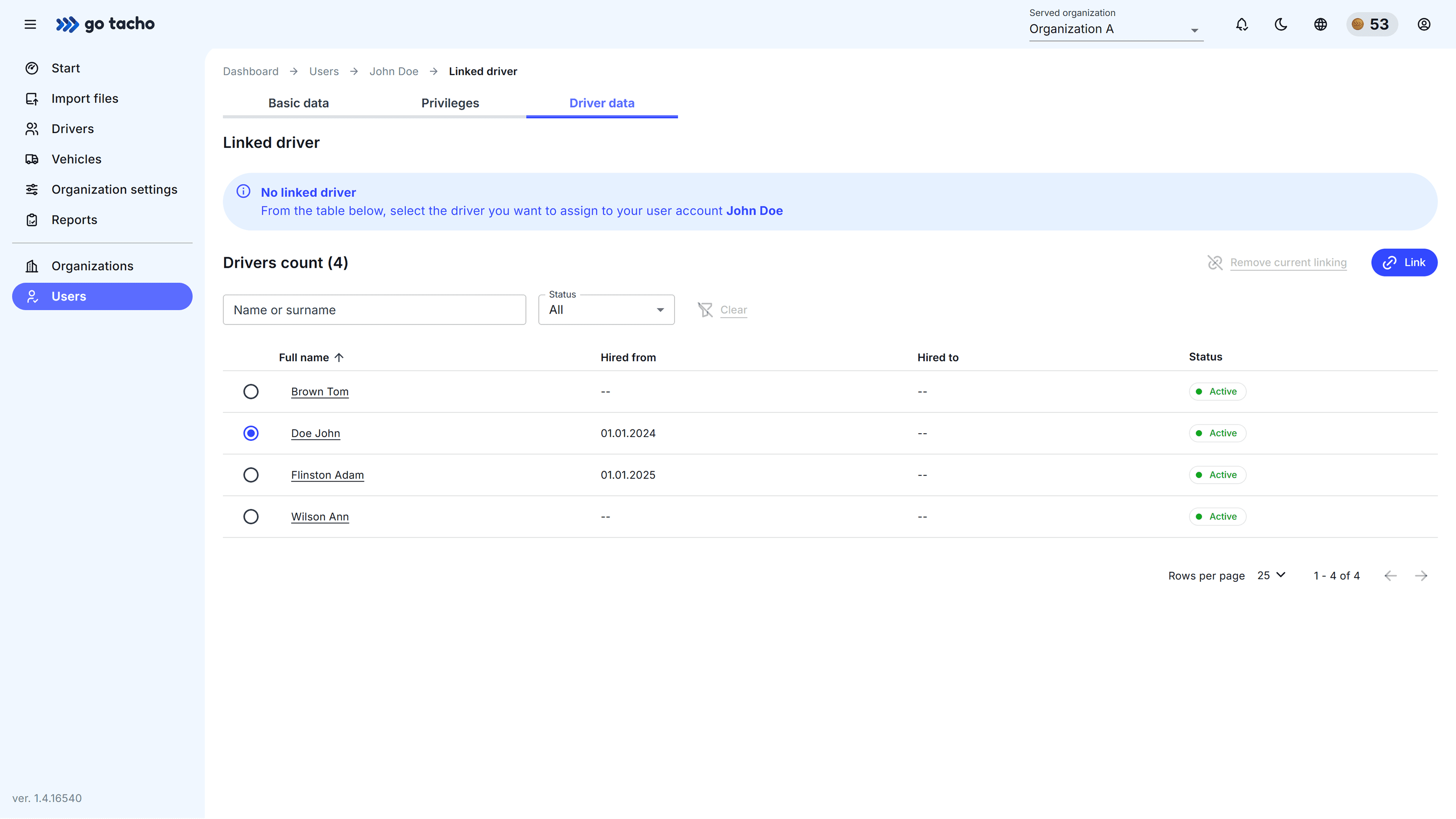Choose Flinston Adam via radio button
Viewport: 1456px width, 819px height.
[251, 474]
